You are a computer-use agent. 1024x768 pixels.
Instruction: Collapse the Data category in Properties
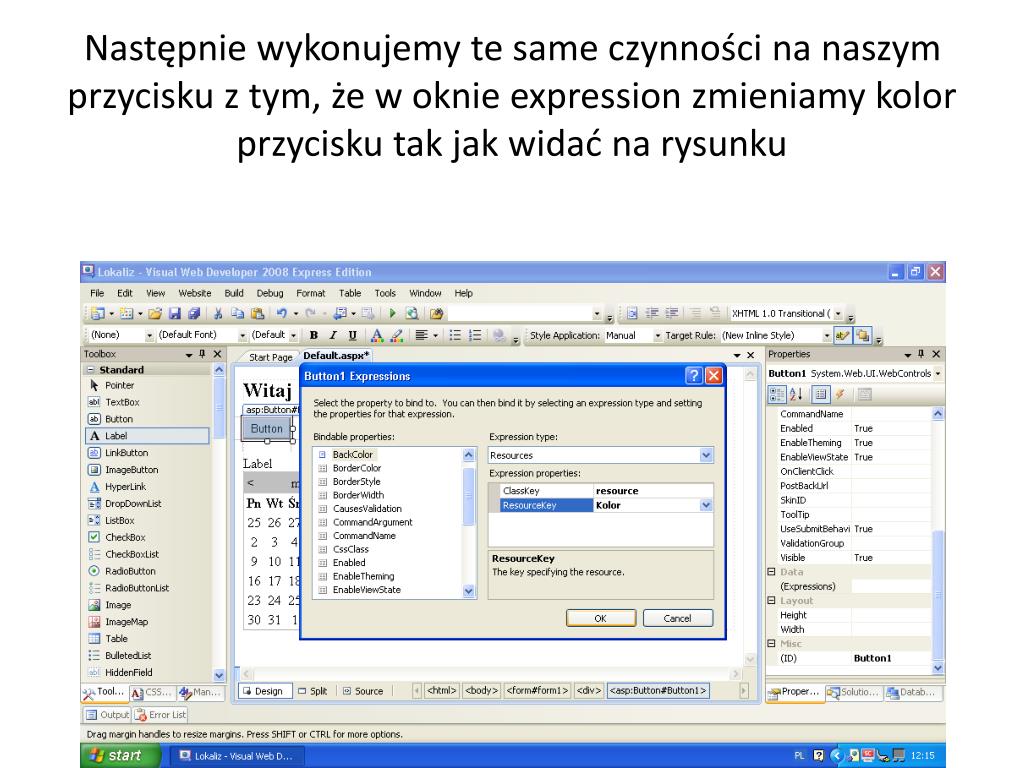(x=771, y=571)
